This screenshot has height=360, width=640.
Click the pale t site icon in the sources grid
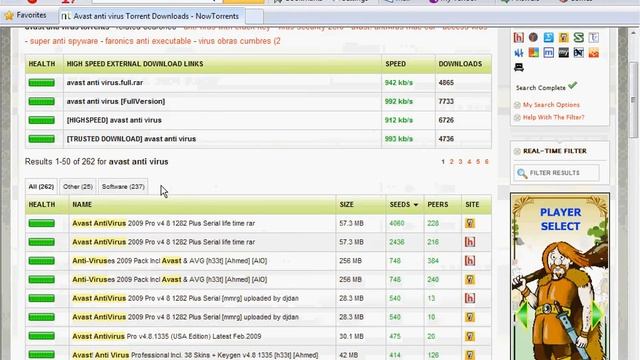pos(593,38)
